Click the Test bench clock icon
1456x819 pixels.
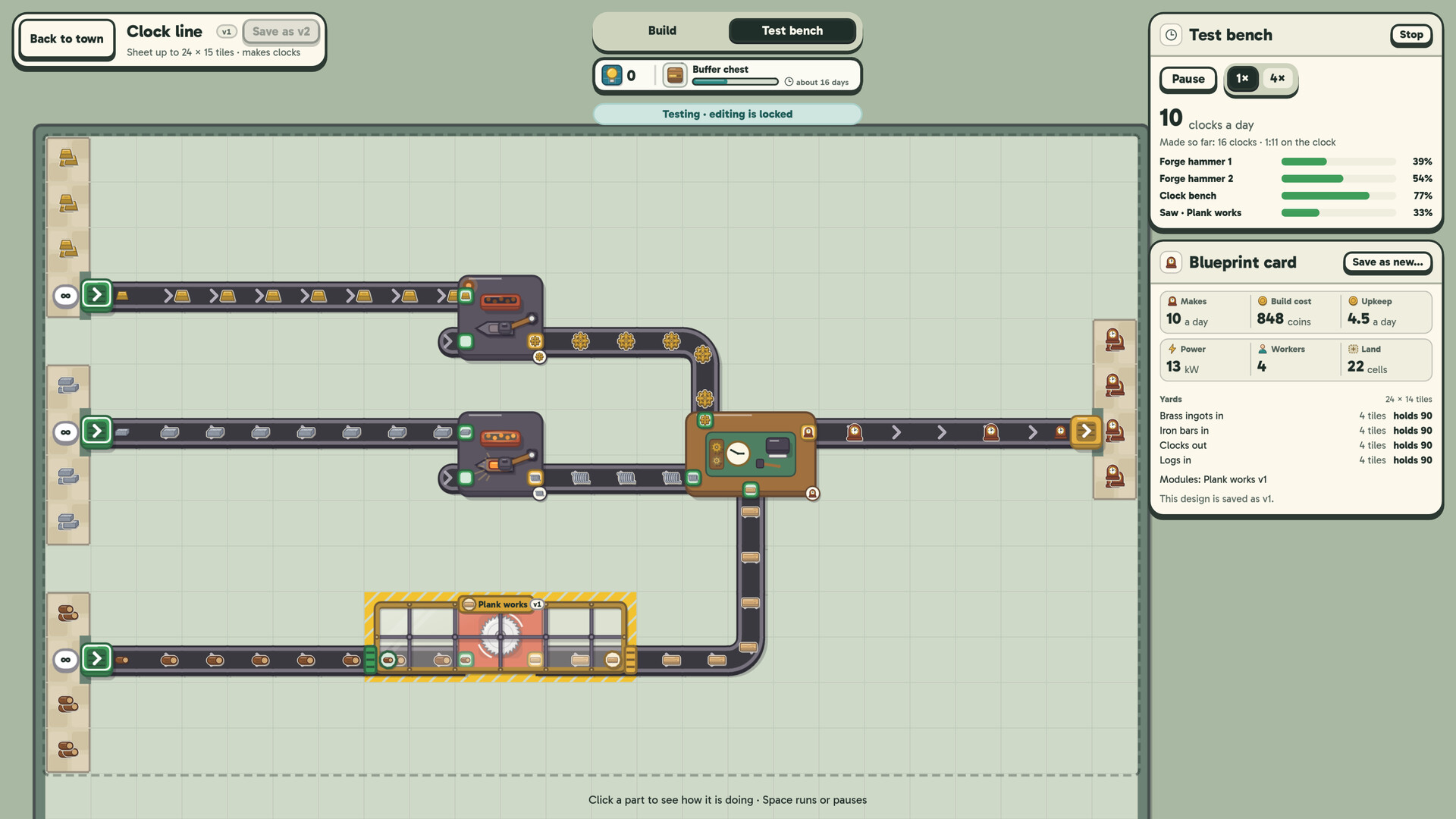[x=1171, y=35]
